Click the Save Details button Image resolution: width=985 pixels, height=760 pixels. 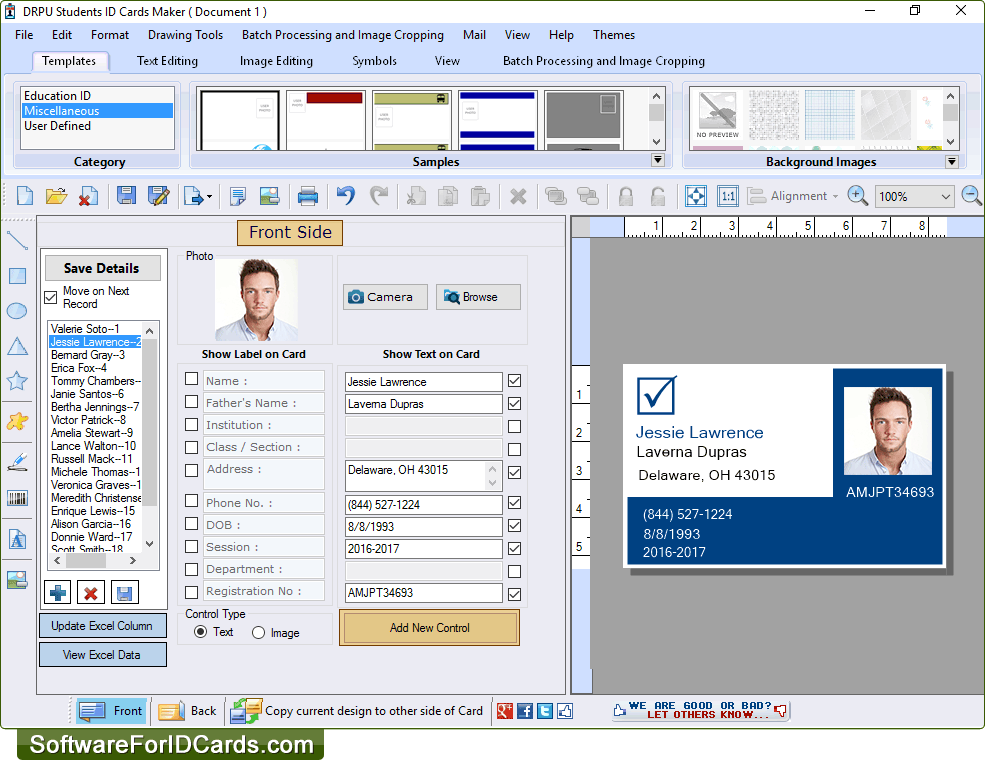[x=102, y=268]
